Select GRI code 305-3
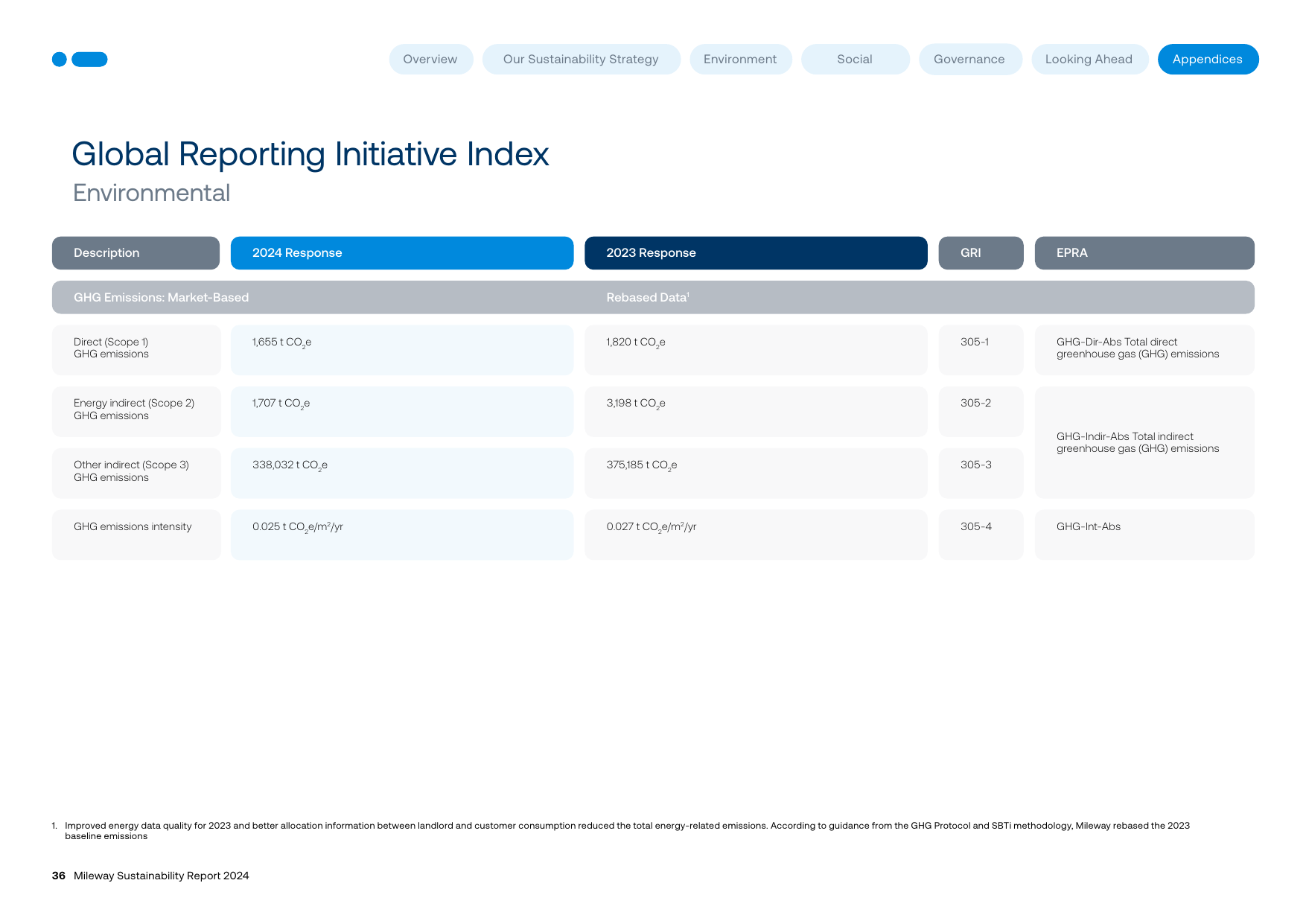The width and height of the screenshot is (1306, 924). 975,465
